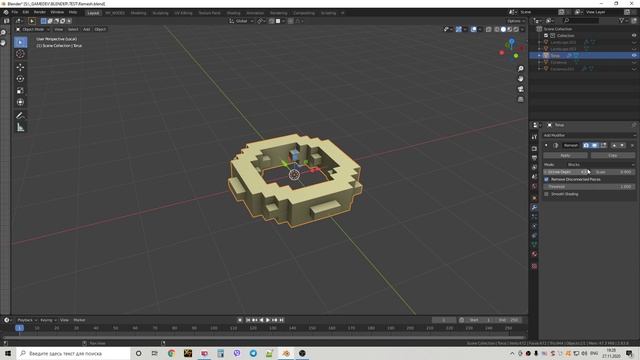
Task: Open the File menu
Action: pos(15,12)
